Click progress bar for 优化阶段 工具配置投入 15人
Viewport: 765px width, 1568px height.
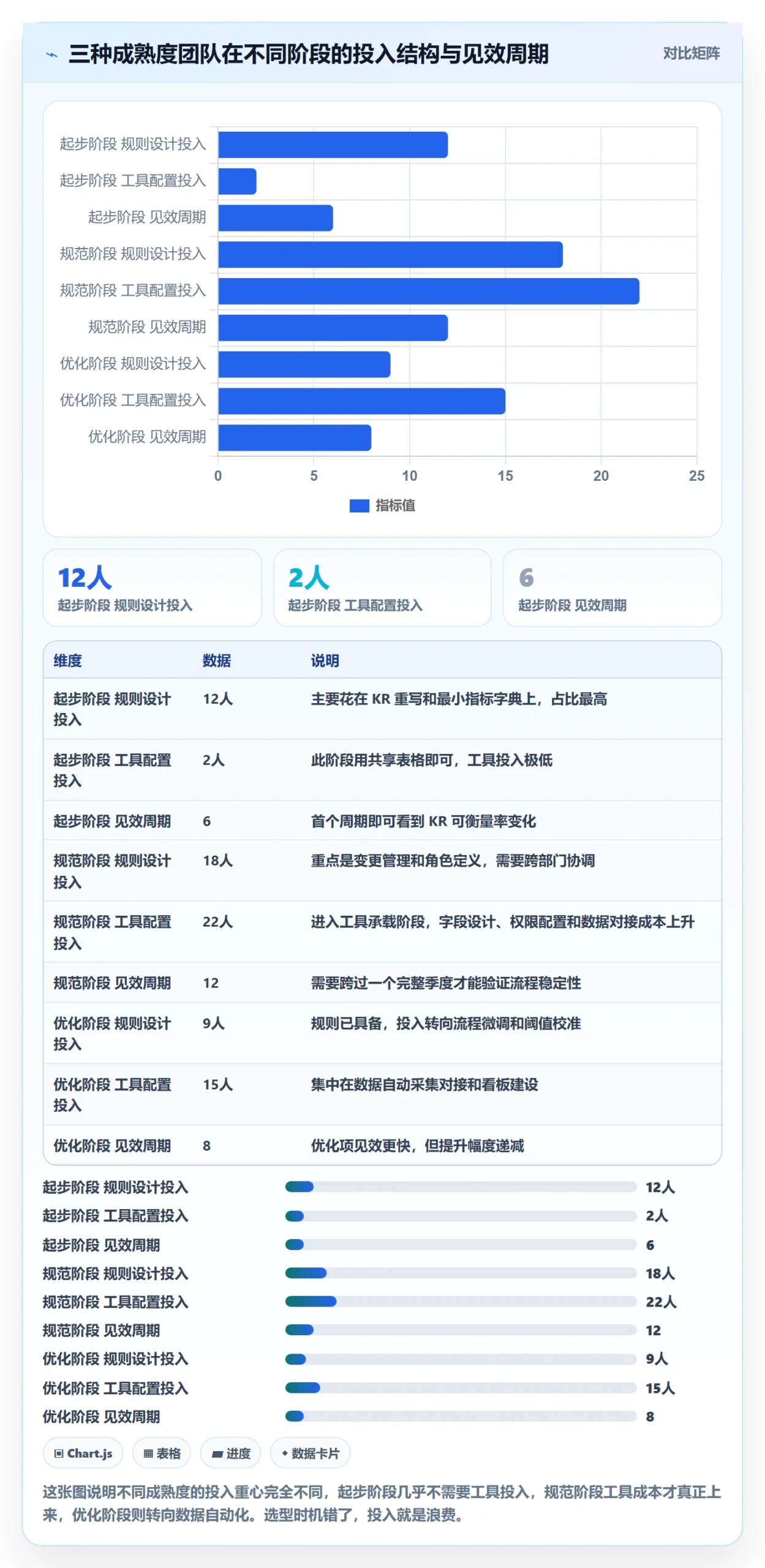pyautogui.click(x=461, y=1387)
